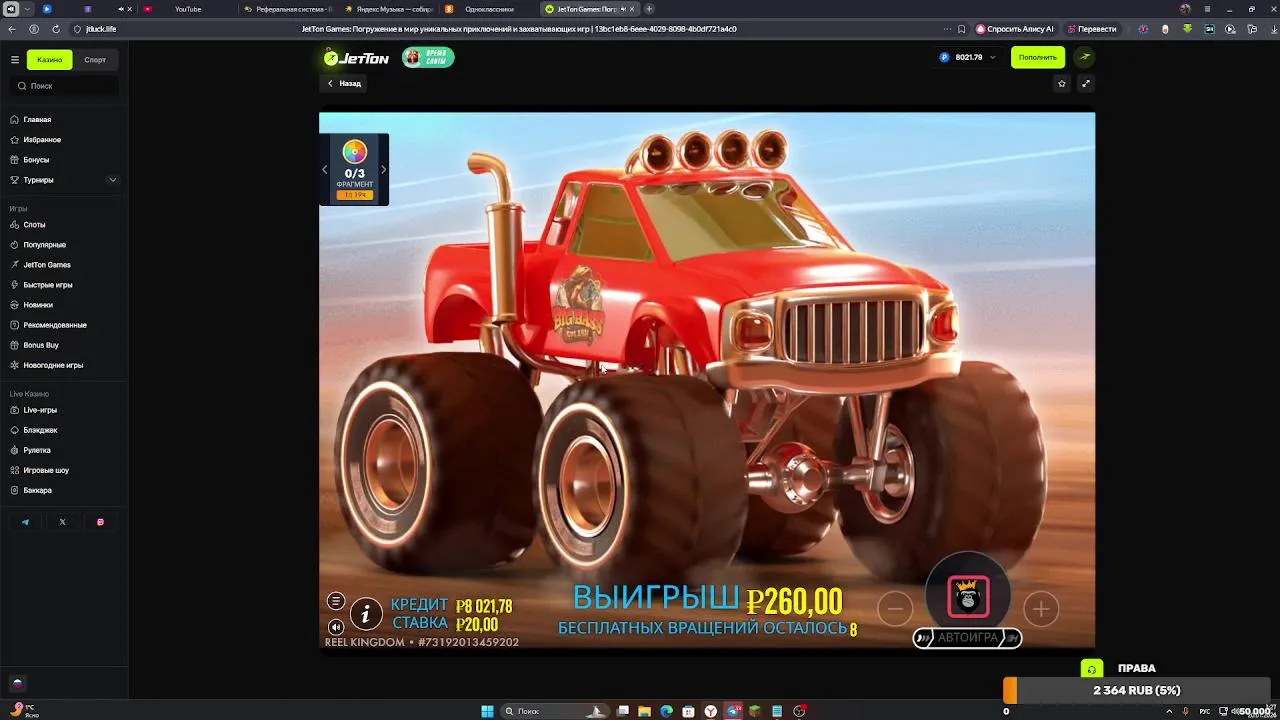This screenshot has width=1280, height=720.
Task: Open the Одноклассники browser tab
Action: pyautogui.click(x=488, y=9)
